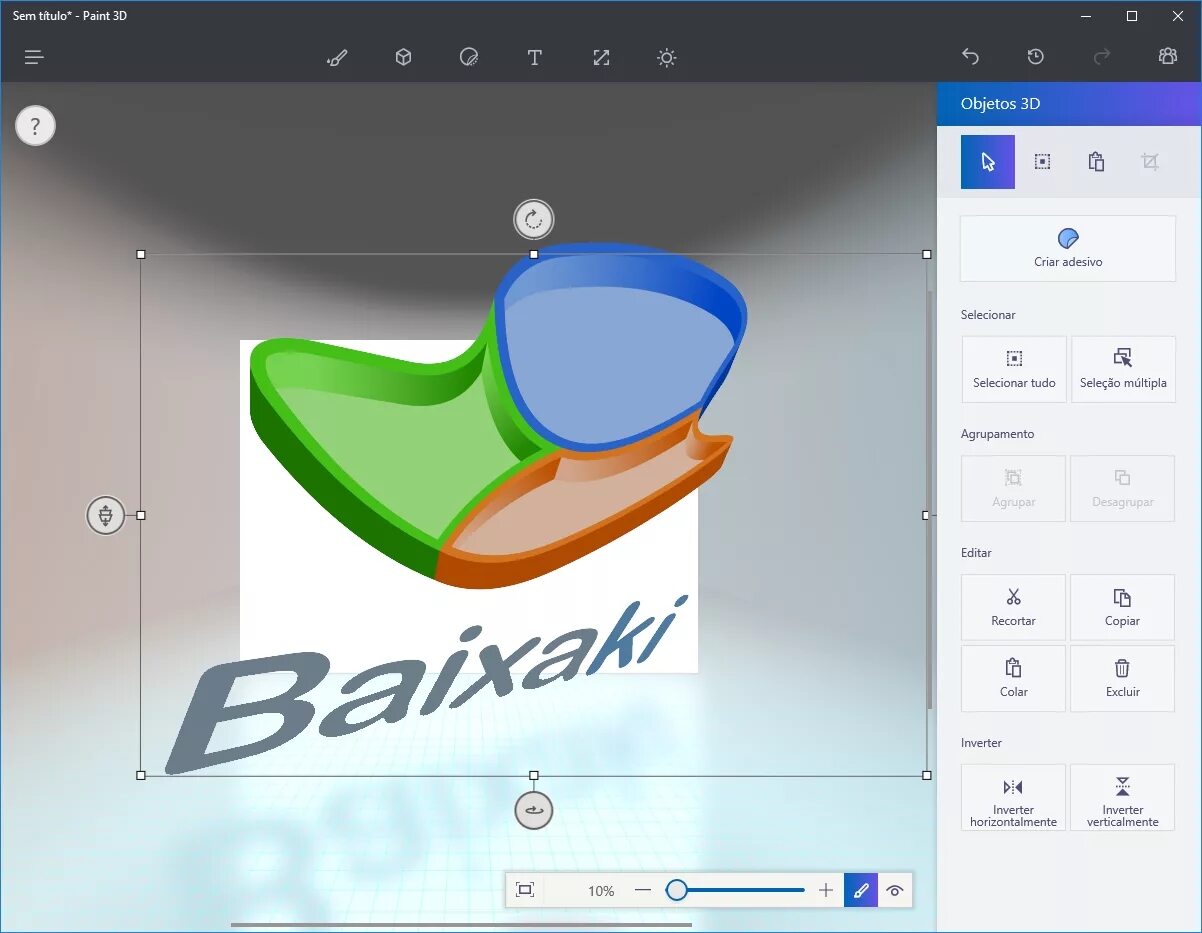Screen dimensions: 1202x933
Task: Click the Undo arrow
Action: pyautogui.click(x=969, y=57)
